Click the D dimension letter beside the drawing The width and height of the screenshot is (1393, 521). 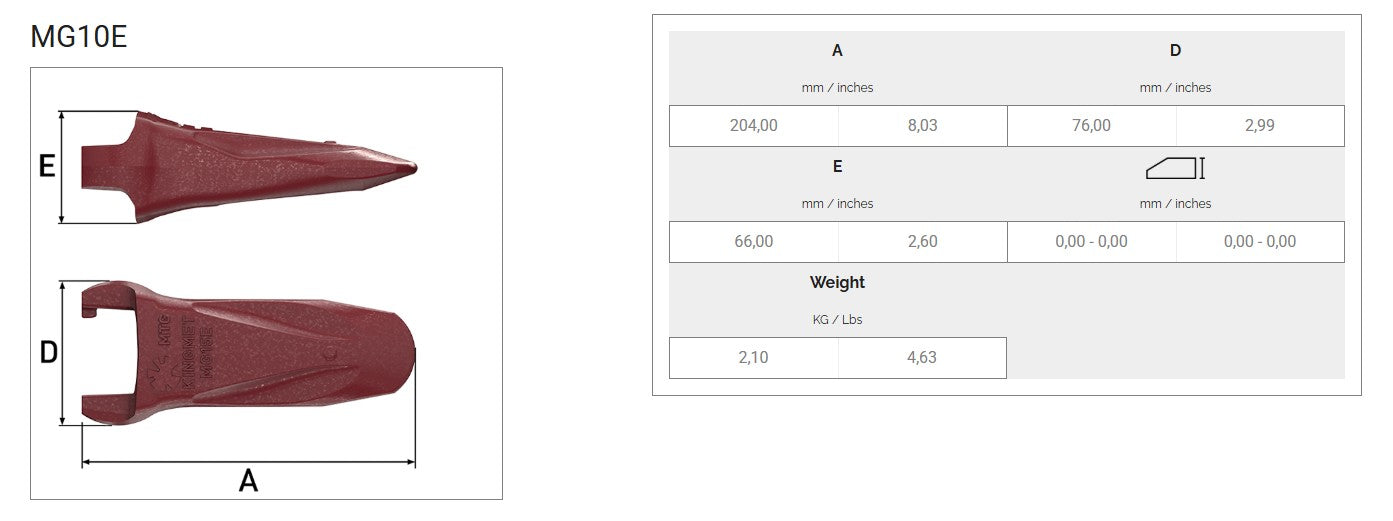(x=48, y=353)
